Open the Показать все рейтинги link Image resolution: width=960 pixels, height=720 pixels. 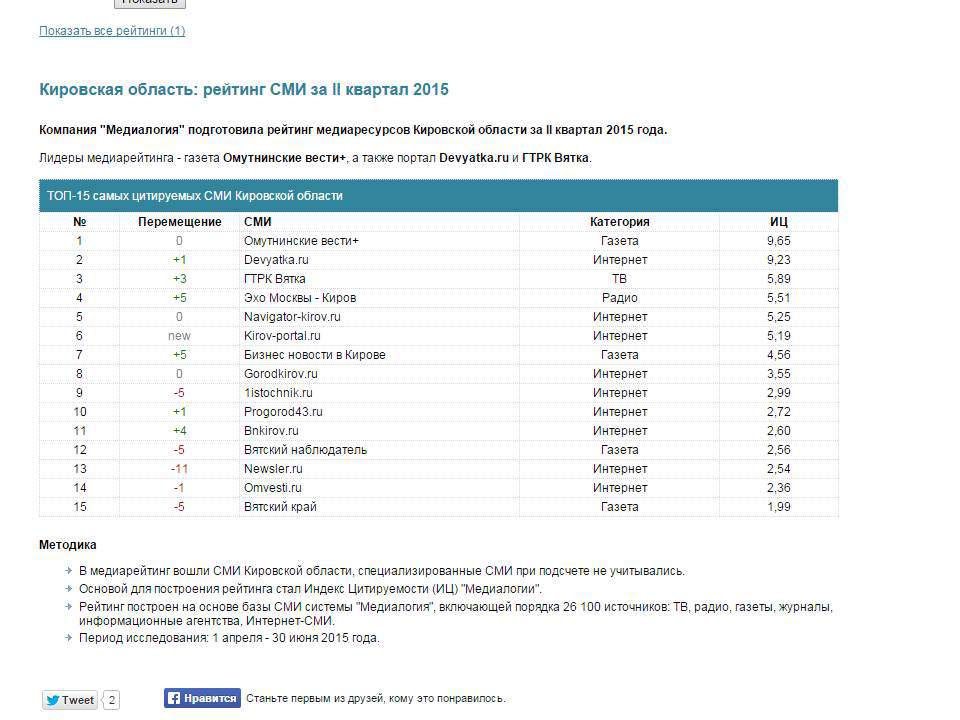pos(112,31)
